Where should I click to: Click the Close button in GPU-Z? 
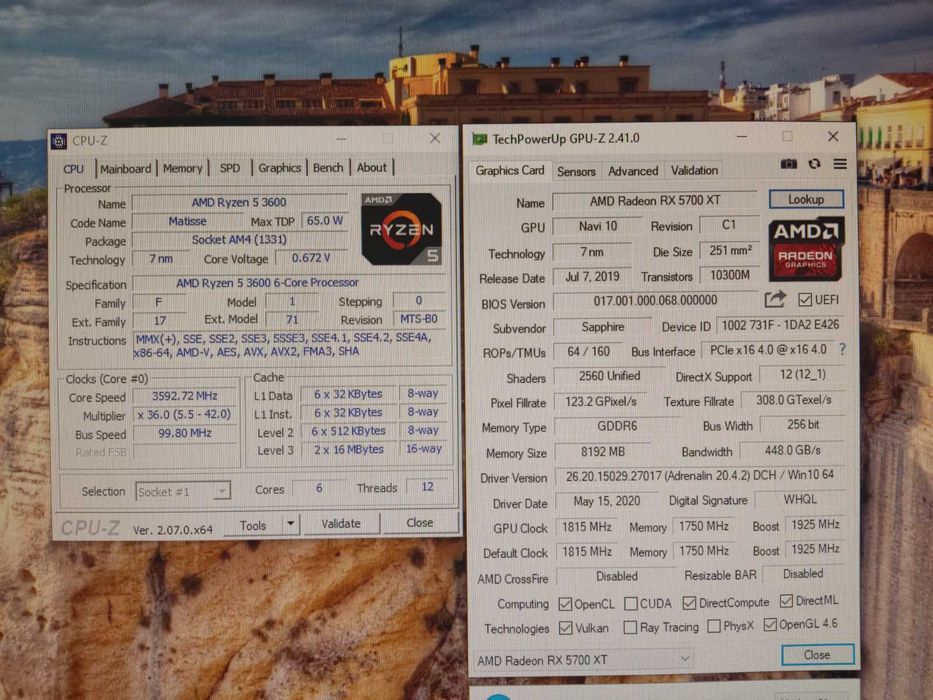pyautogui.click(x=818, y=655)
